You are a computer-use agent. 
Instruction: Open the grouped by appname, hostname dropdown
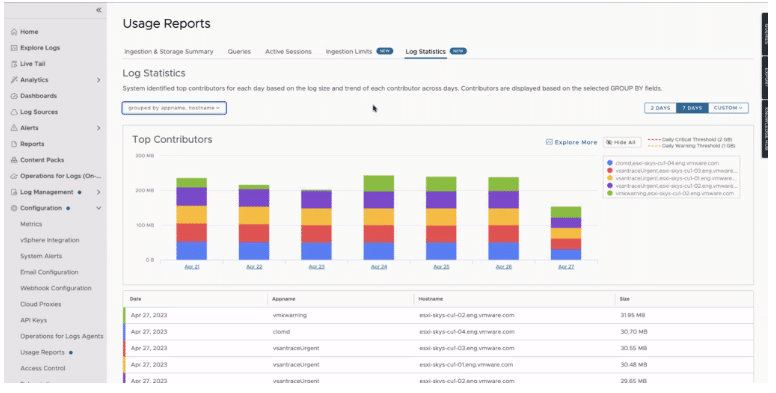[174, 108]
